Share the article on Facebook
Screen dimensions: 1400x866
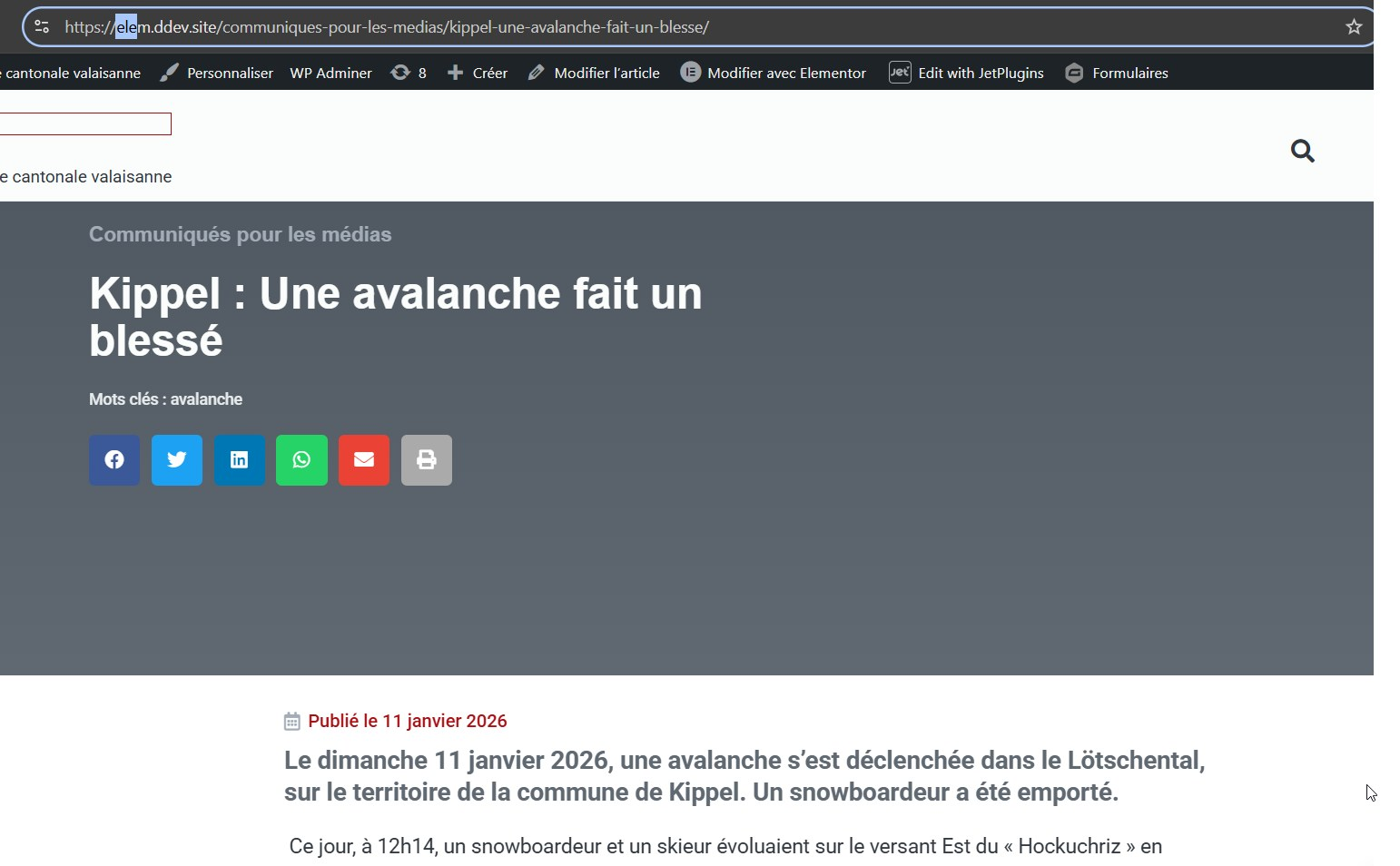tap(114, 460)
